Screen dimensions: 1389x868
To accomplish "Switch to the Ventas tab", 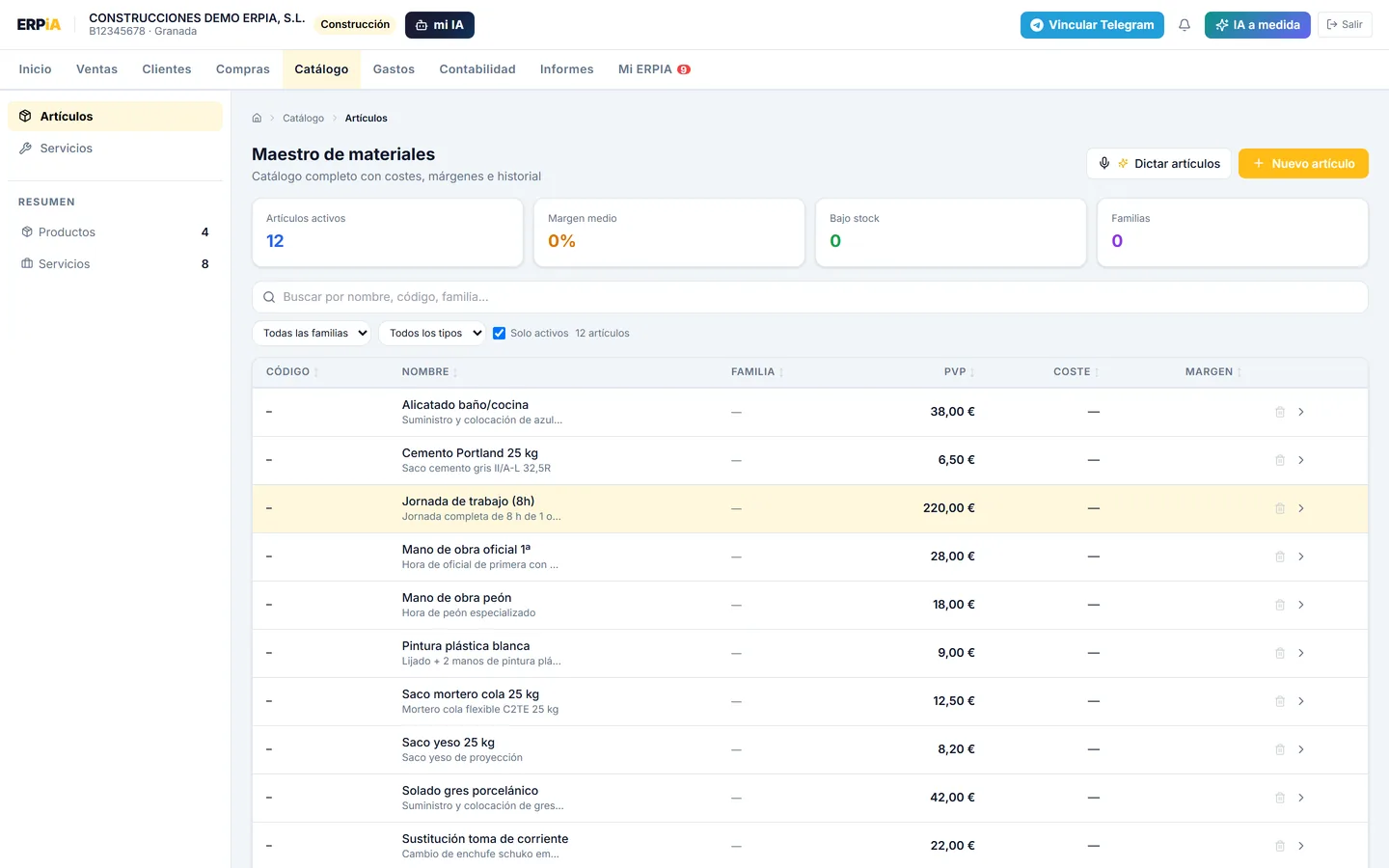I will 96,69.
